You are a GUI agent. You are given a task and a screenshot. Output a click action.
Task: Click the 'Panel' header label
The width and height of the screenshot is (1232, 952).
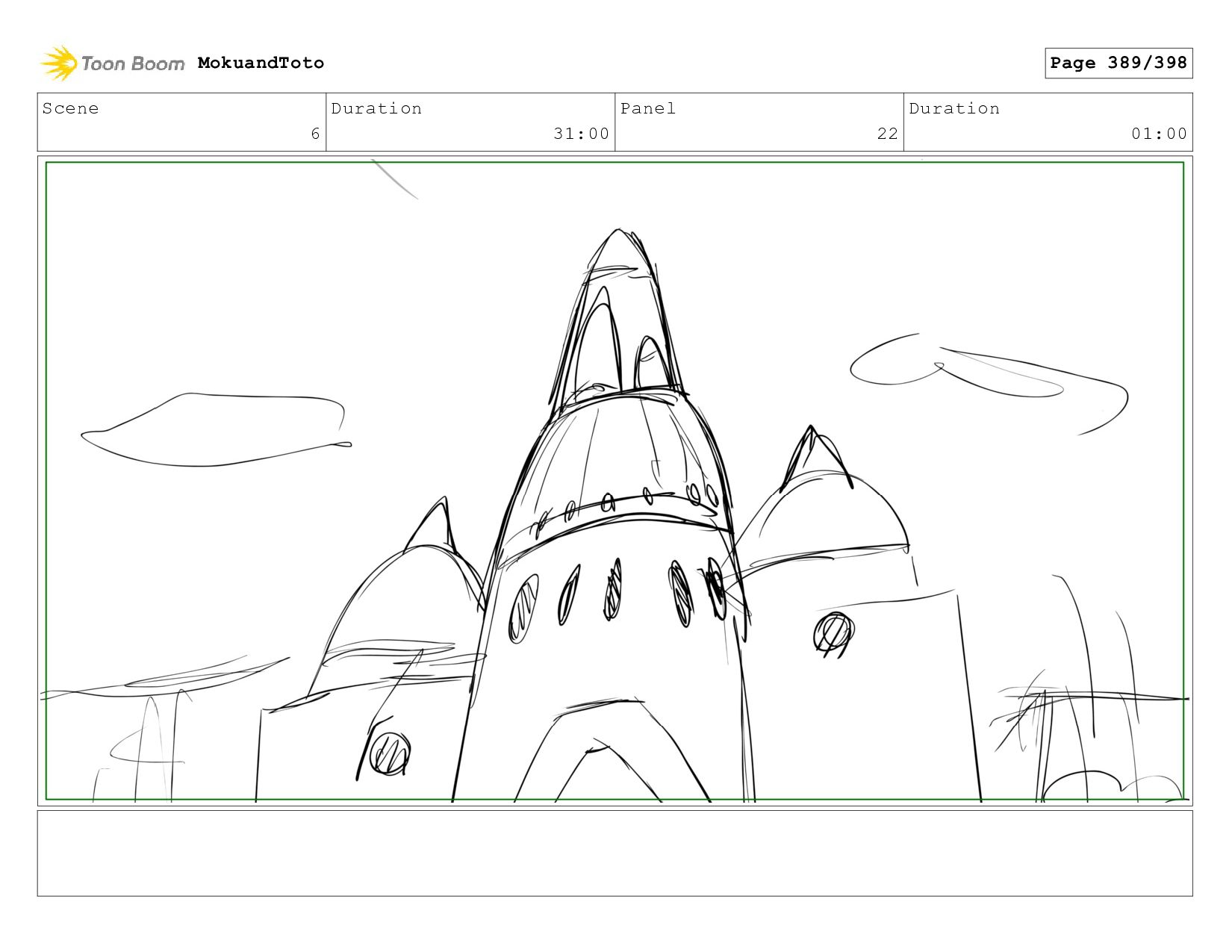648,108
